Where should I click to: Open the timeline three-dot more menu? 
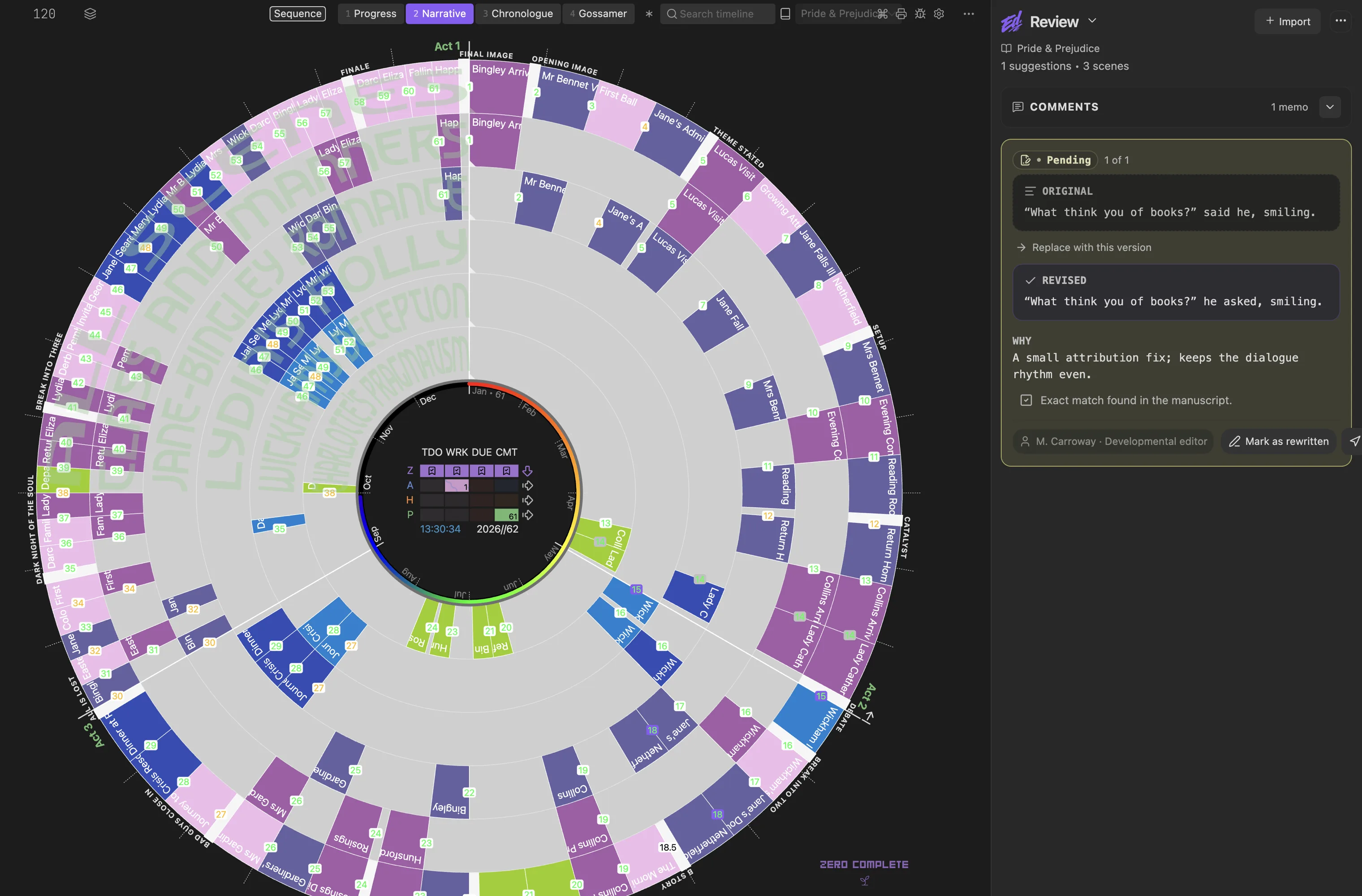(968, 14)
